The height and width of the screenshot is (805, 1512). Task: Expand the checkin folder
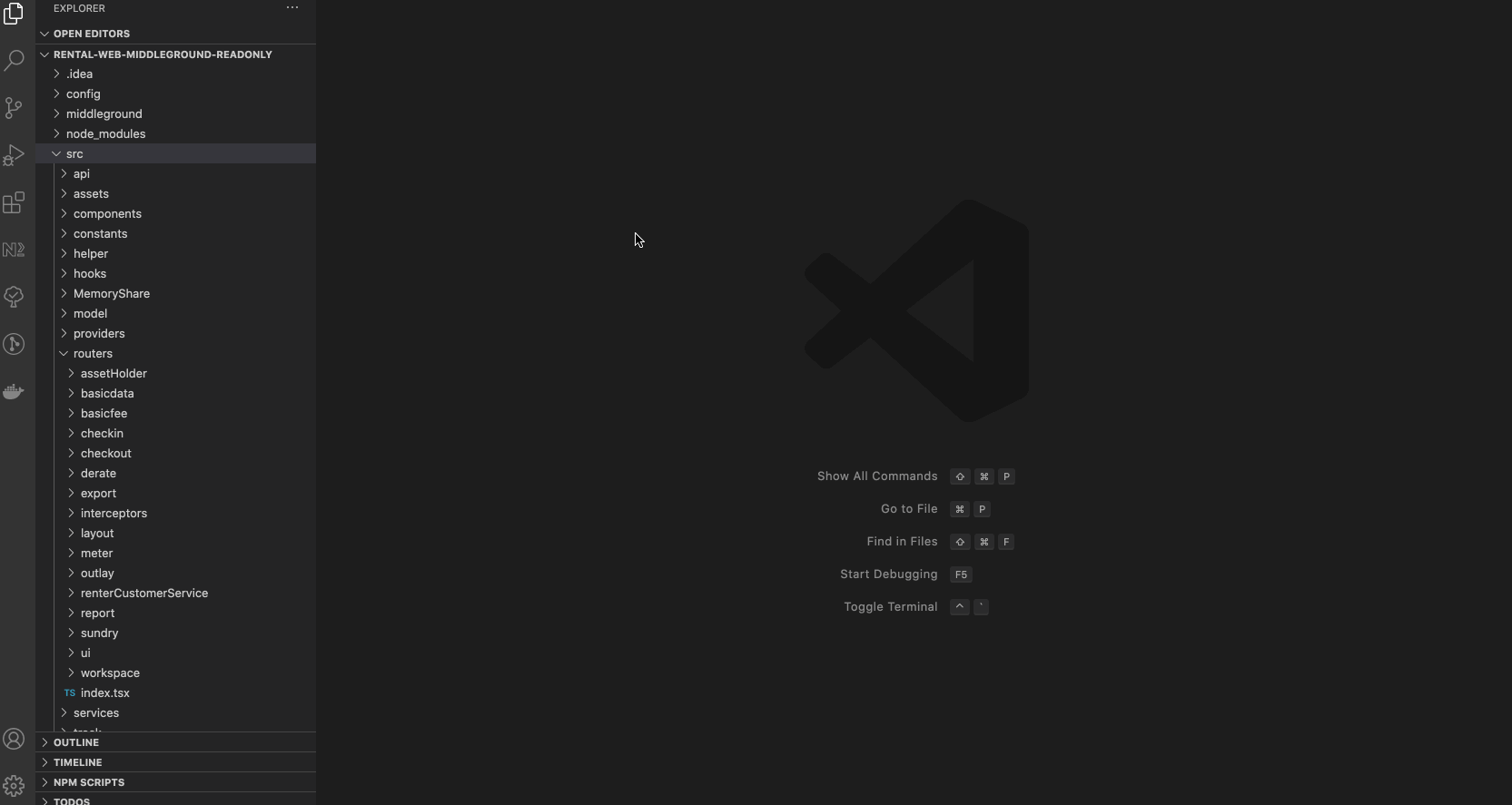[x=175, y=434]
